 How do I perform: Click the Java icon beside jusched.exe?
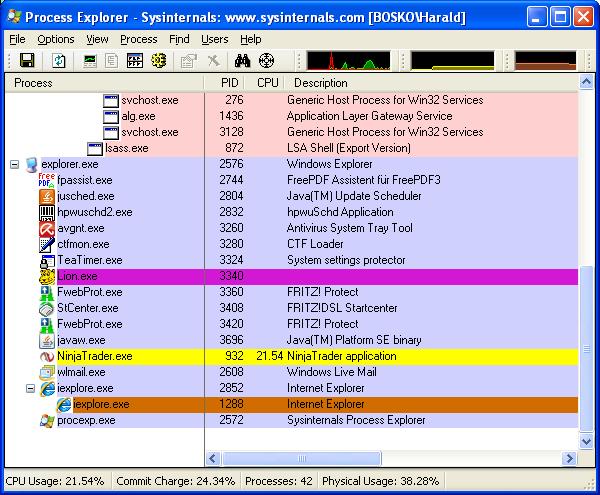click(x=47, y=196)
